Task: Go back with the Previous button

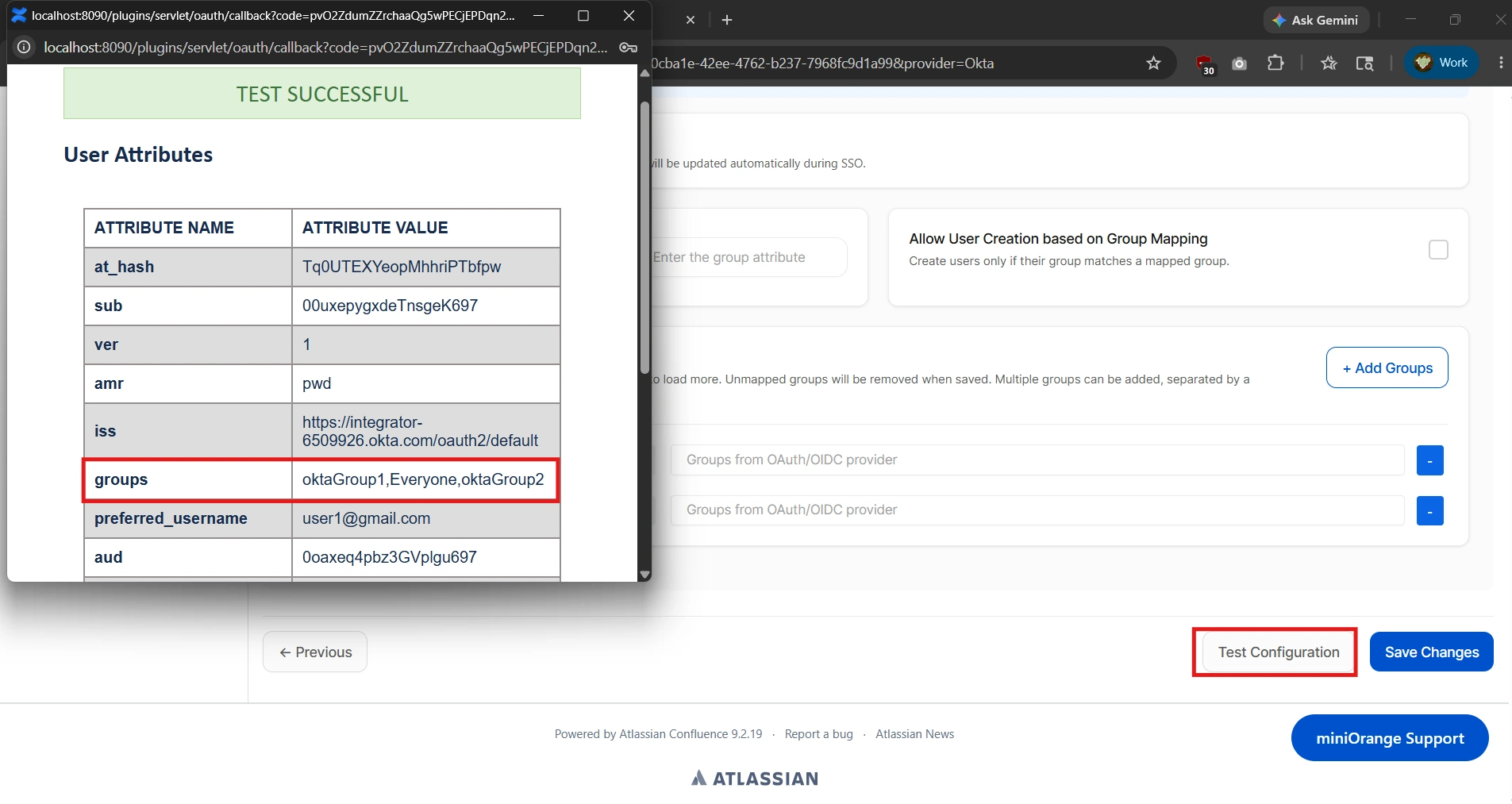Action: [315, 652]
